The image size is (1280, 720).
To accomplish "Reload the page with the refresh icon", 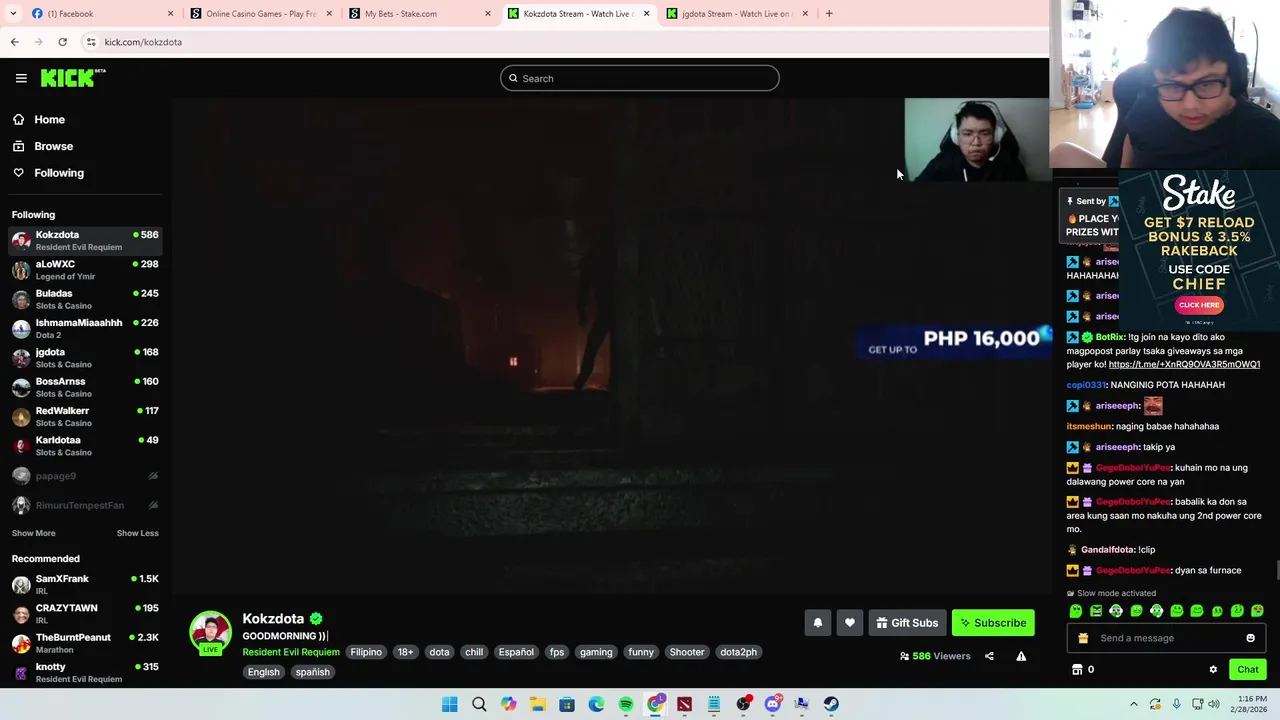I will pyautogui.click(x=62, y=42).
